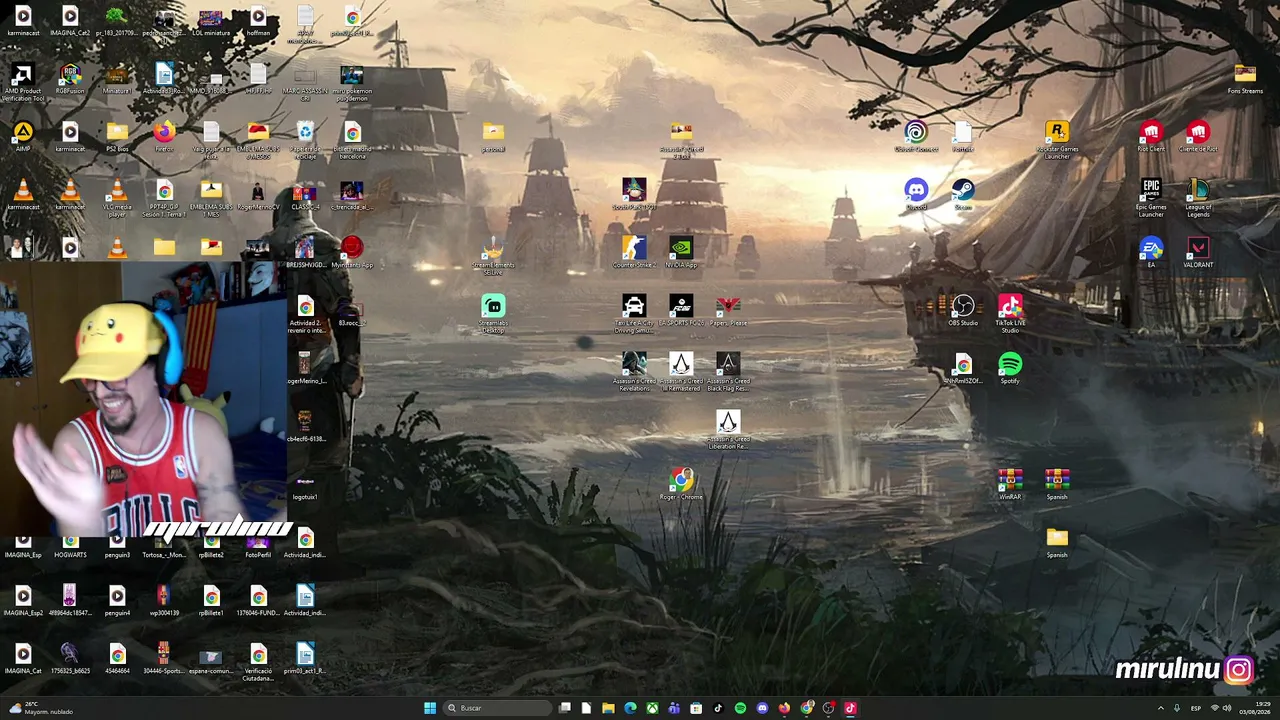This screenshot has width=1280, height=720.
Task: Click the MyInstants App shortcut
Action: point(352,253)
